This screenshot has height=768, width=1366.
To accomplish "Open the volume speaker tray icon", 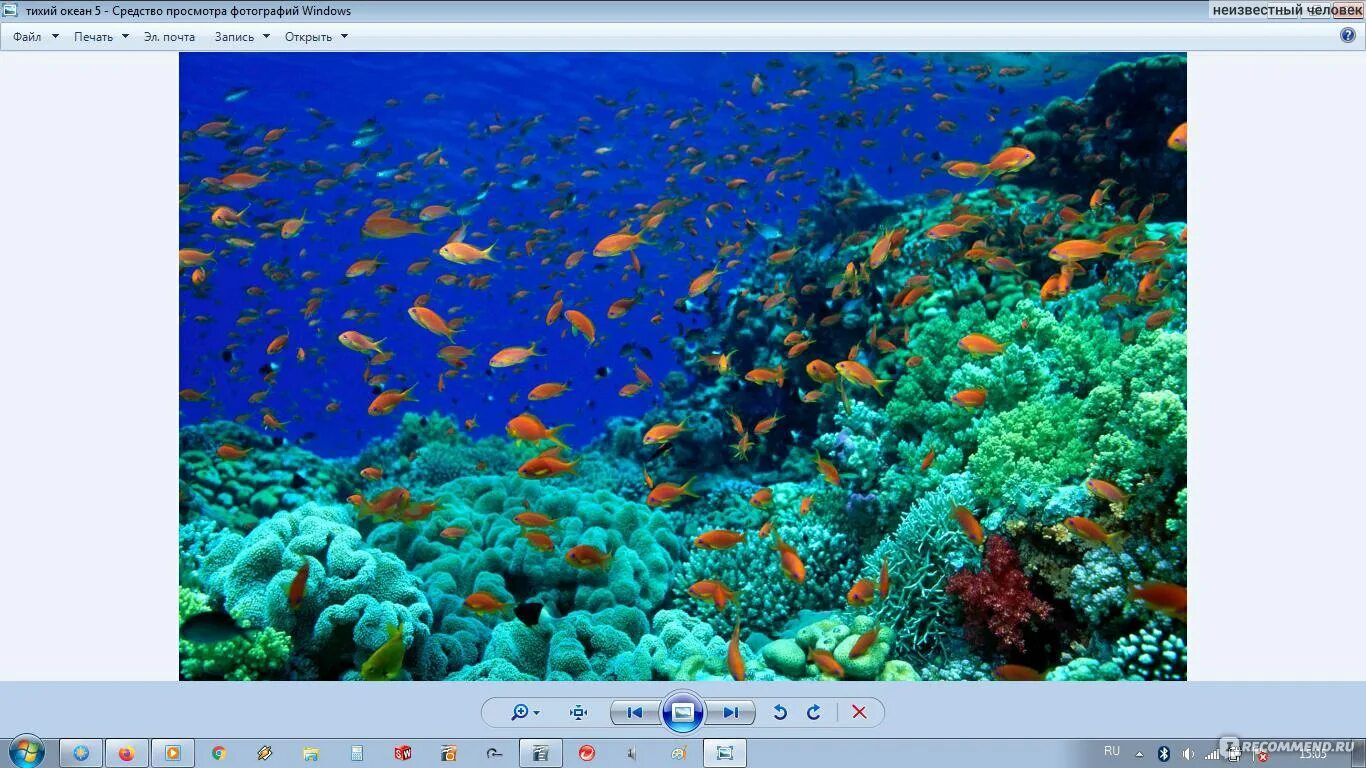I will point(1188,753).
